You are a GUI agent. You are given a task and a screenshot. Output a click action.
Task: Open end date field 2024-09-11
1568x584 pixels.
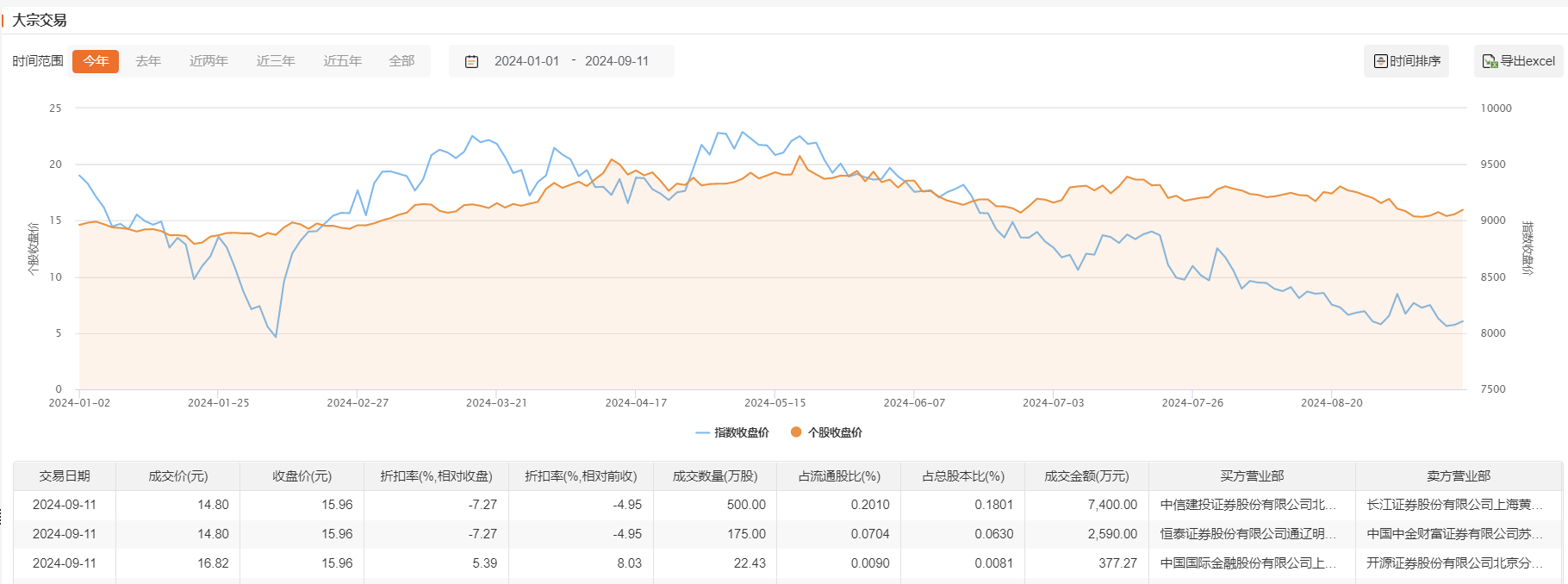tap(617, 61)
